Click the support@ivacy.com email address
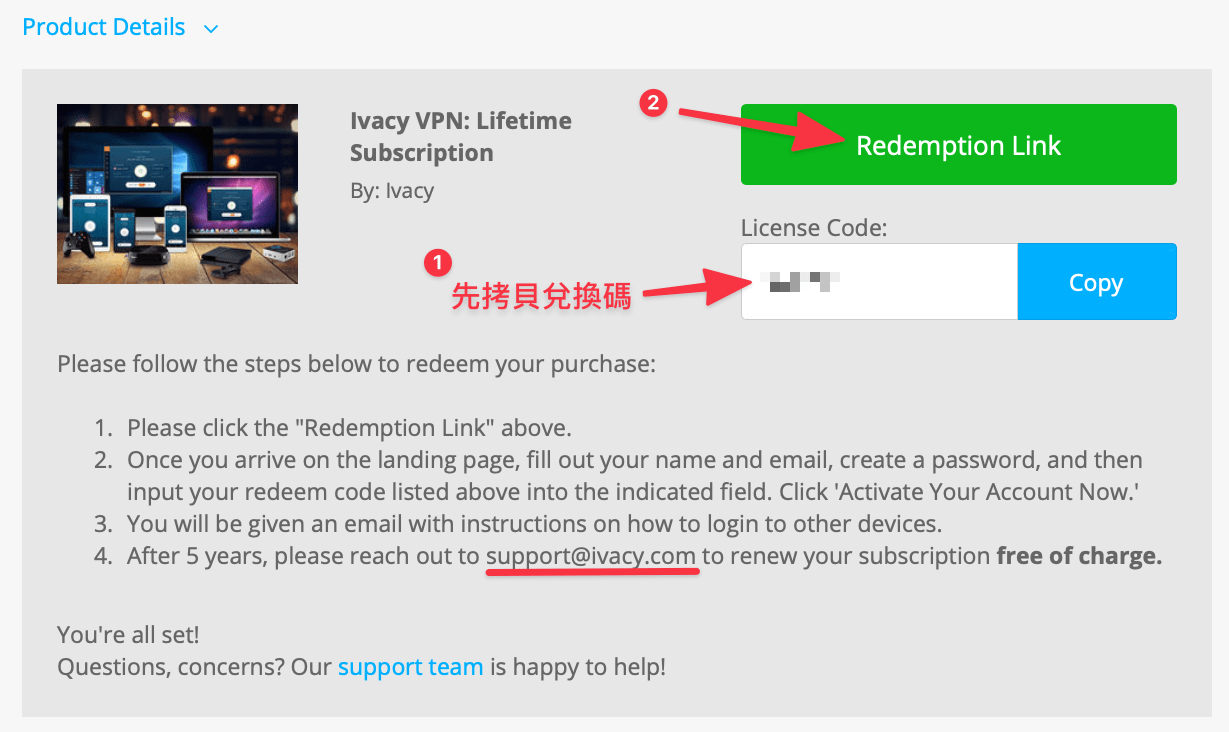Viewport: 1229px width, 732px height. [591, 556]
